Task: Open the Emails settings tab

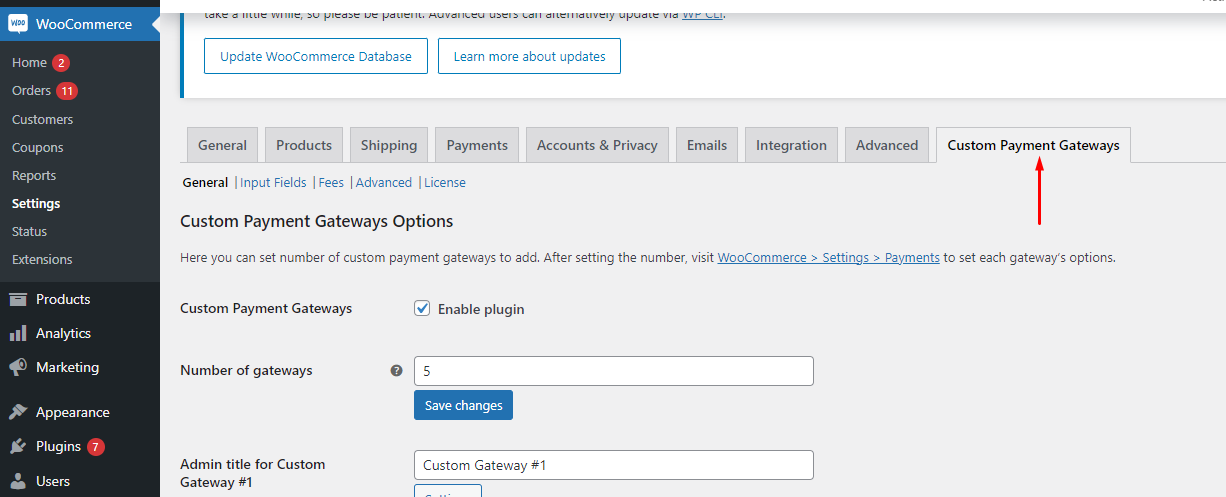Action: pos(707,145)
